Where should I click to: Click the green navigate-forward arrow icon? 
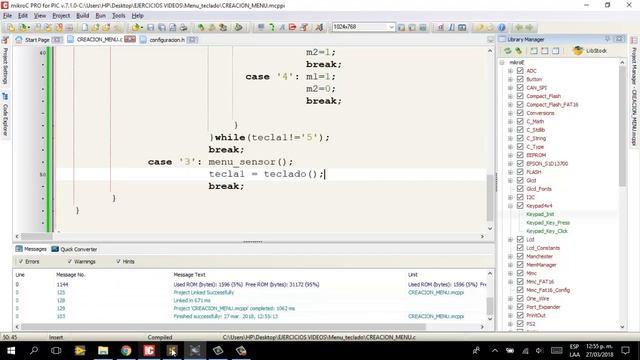[529, 27]
